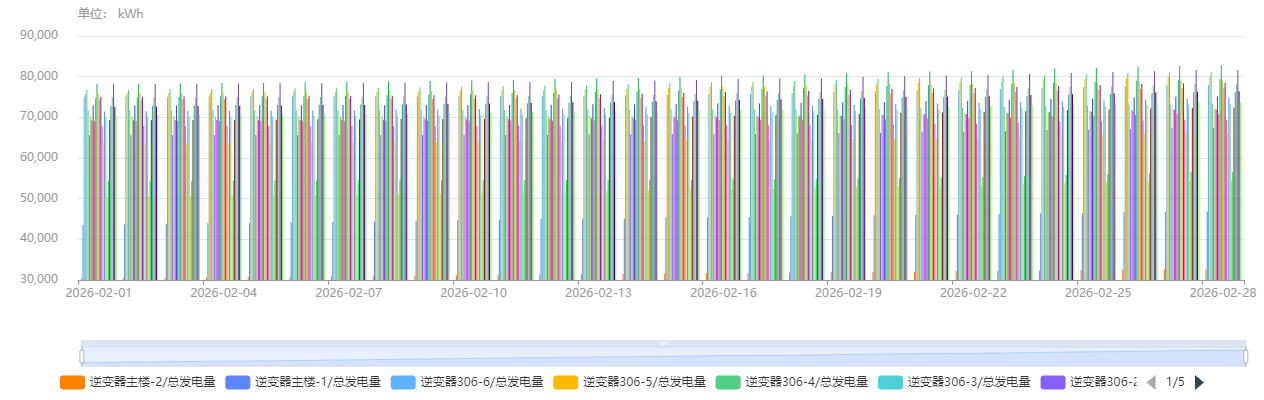
Task: Click the 单位: kWh unit label
Action: point(110,14)
